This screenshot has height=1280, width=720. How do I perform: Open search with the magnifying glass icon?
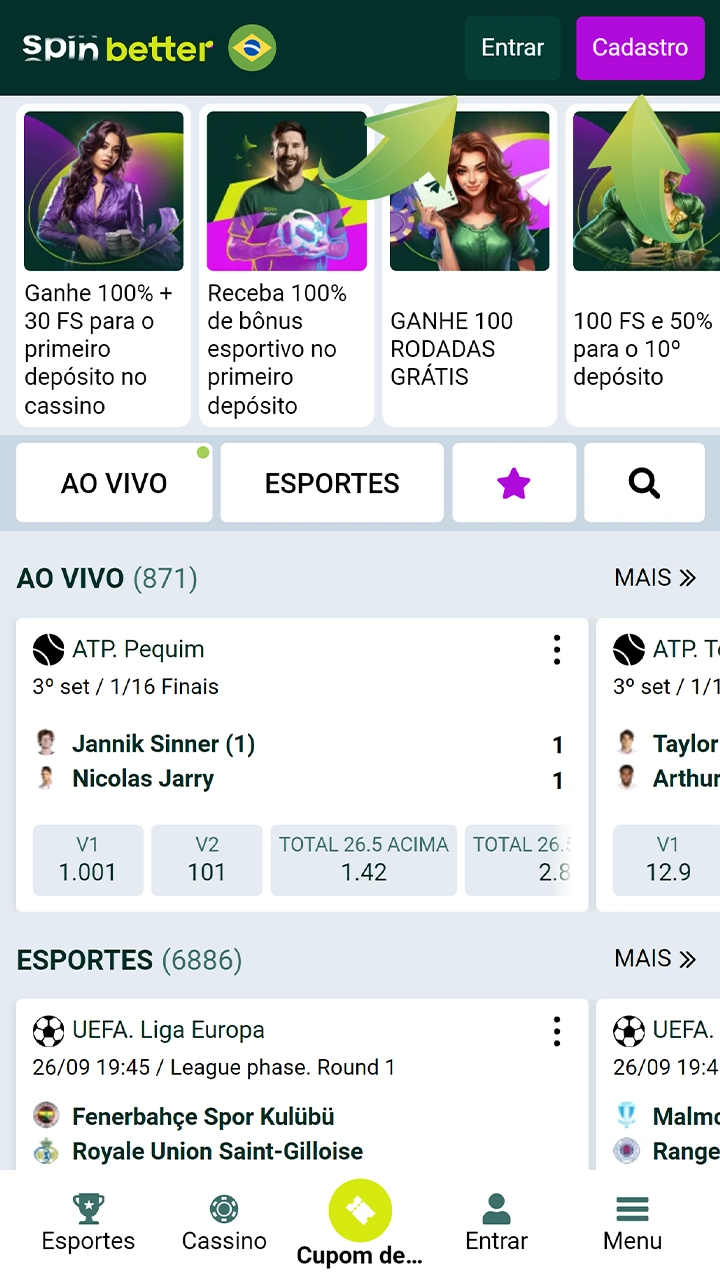(644, 483)
